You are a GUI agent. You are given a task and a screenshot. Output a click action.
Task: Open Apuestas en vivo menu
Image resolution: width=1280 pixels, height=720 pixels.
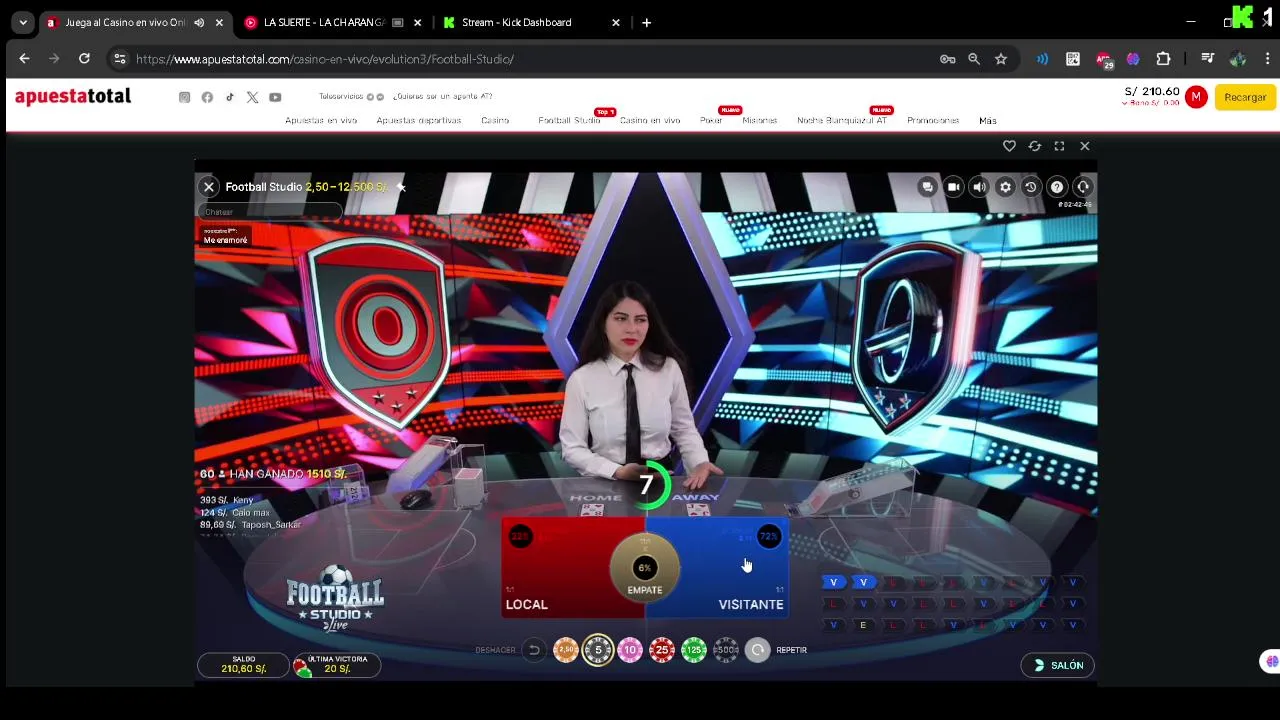[321, 120]
